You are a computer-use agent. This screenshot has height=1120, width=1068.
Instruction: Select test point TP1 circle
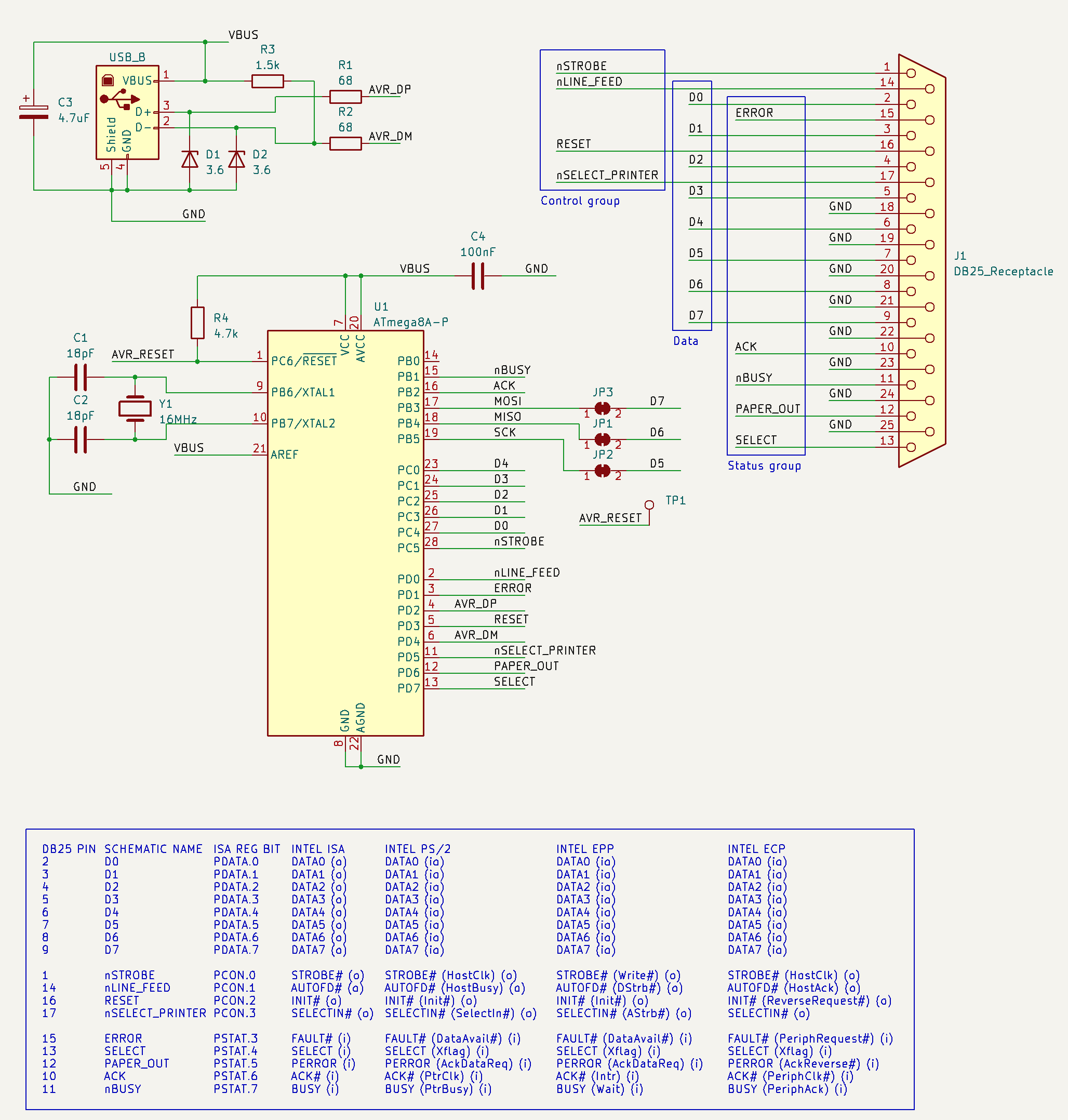point(649,505)
